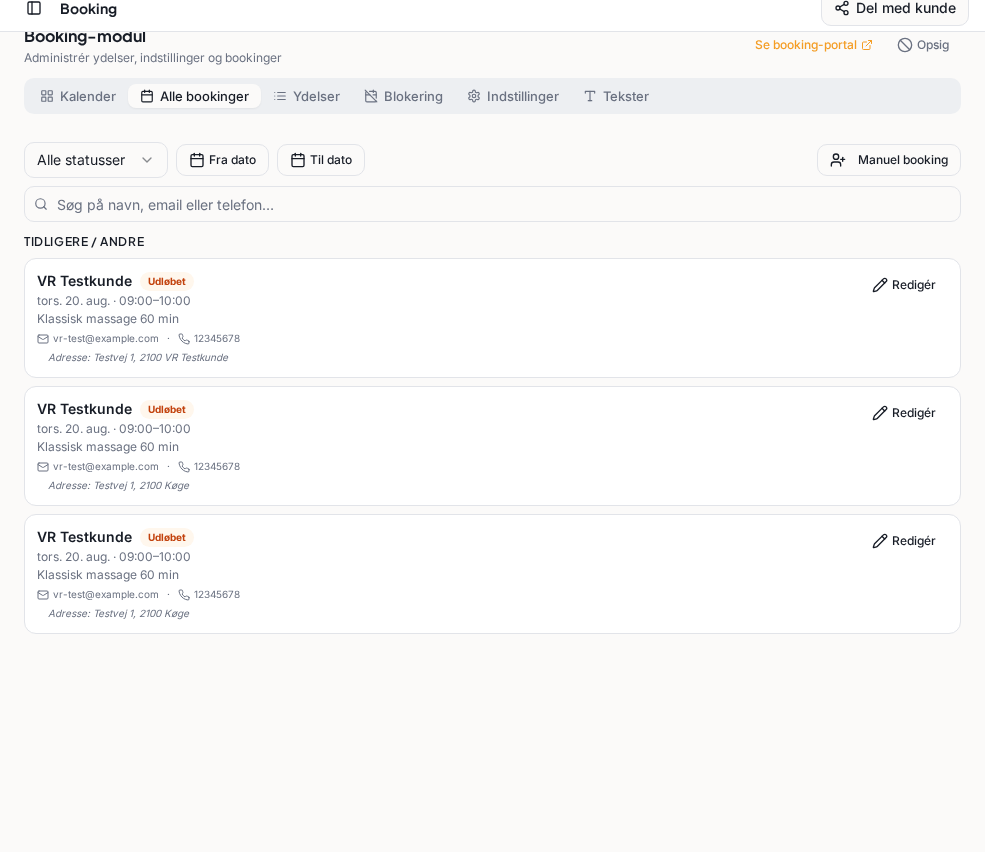Screen dimensions: 985x852
Task: Click Redigér on the Testvej 1, 2100 VR Testkunde booking
Action: tap(904, 285)
